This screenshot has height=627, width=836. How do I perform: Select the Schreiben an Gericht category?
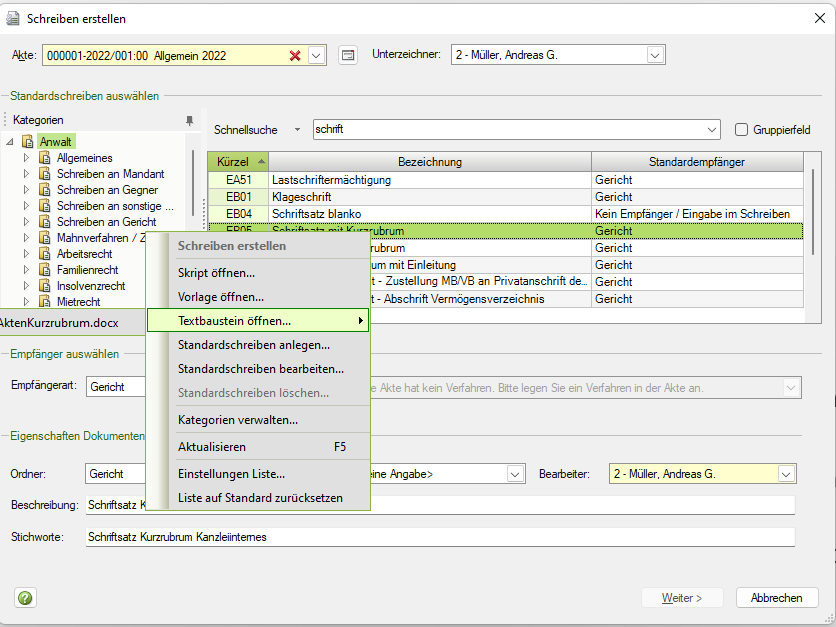pyautogui.click(x=107, y=222)
